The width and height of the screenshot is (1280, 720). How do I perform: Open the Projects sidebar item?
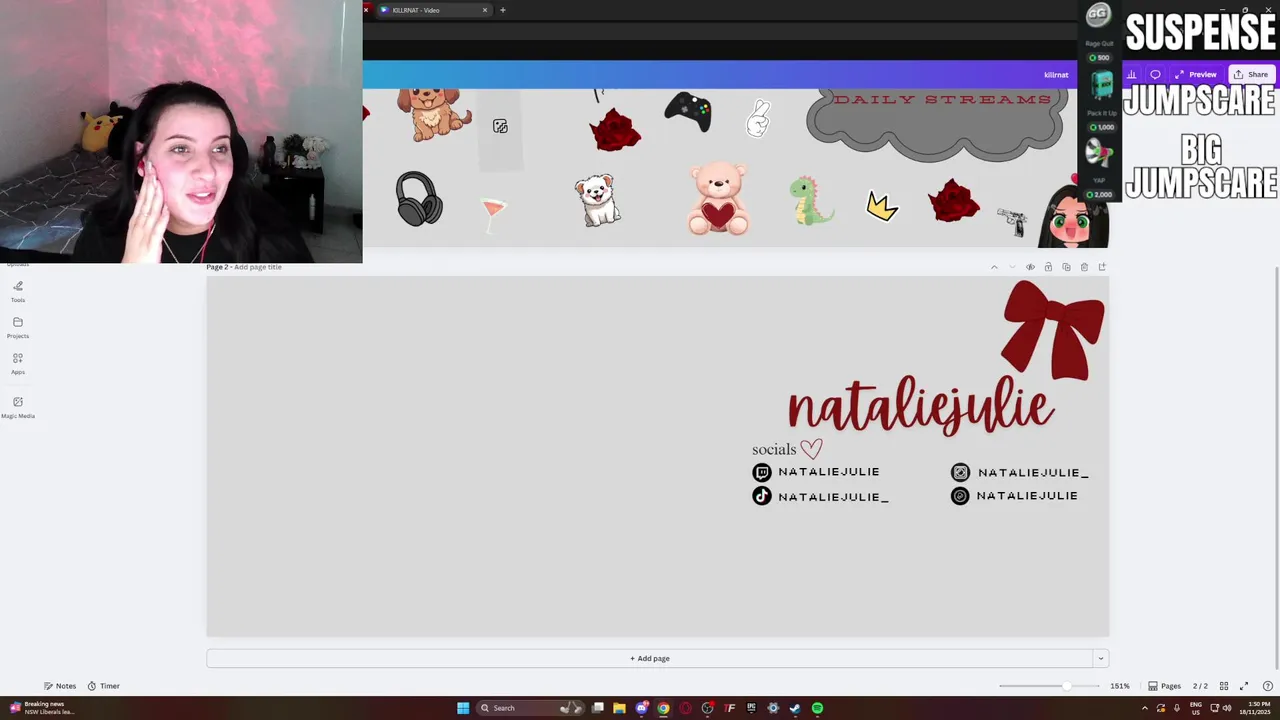tap(18, 327)
